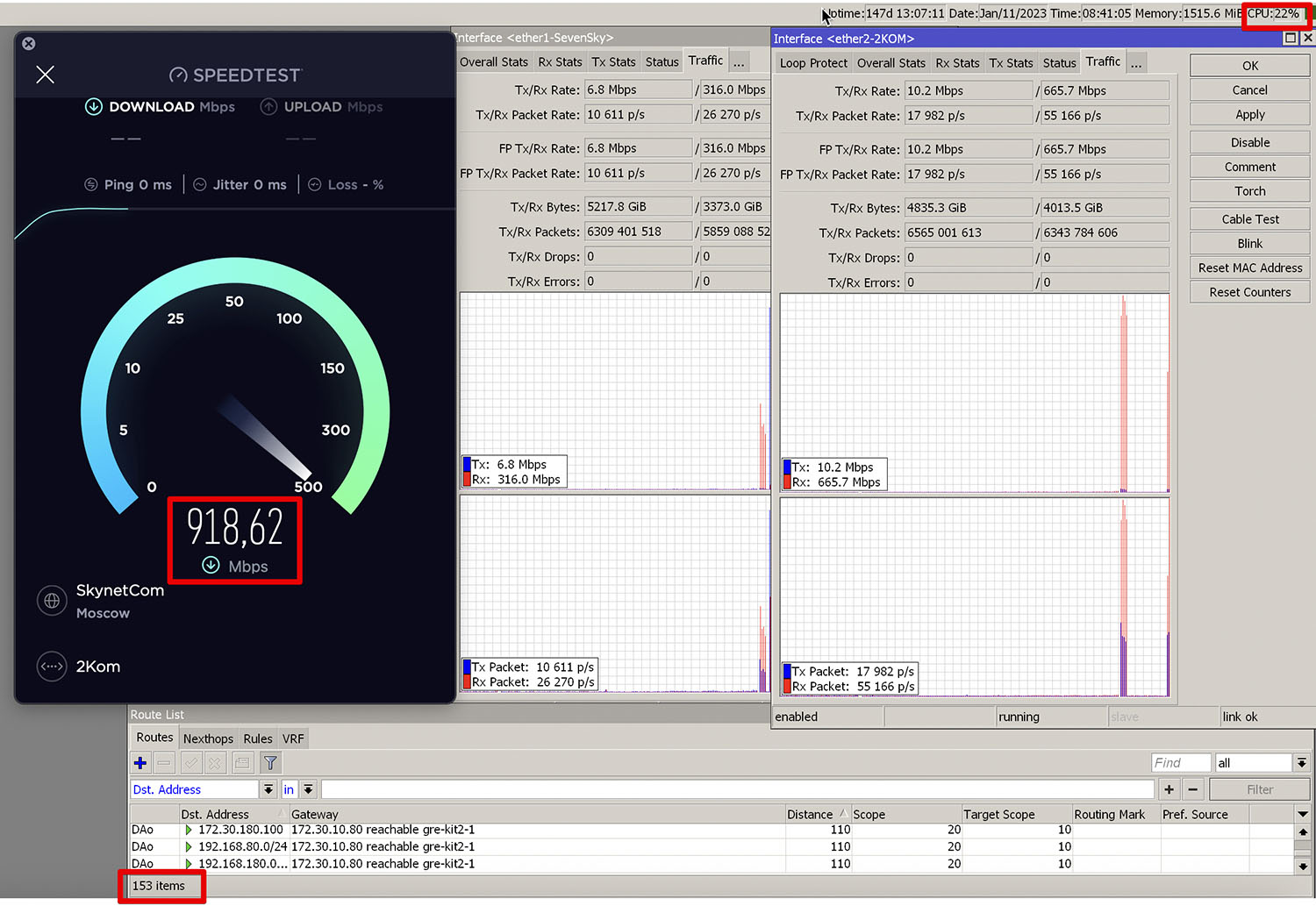Click the enable checkmark icon in Route List
This screenshot has width=1316, height=906.
point(191,763)
